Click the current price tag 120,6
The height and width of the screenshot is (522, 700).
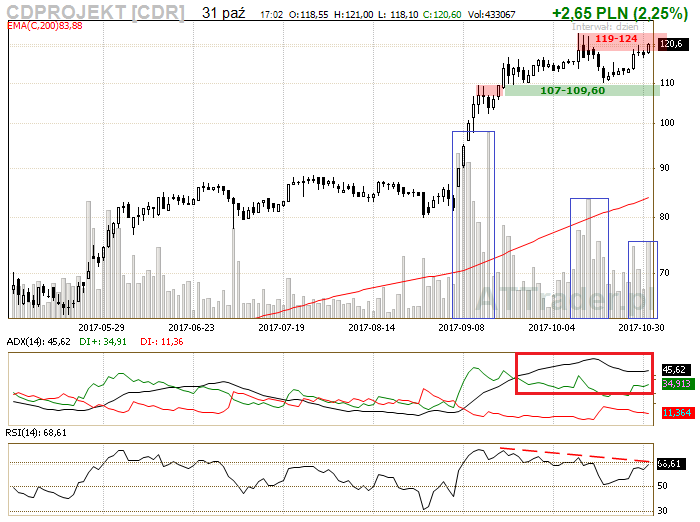[x=671, y=44]
